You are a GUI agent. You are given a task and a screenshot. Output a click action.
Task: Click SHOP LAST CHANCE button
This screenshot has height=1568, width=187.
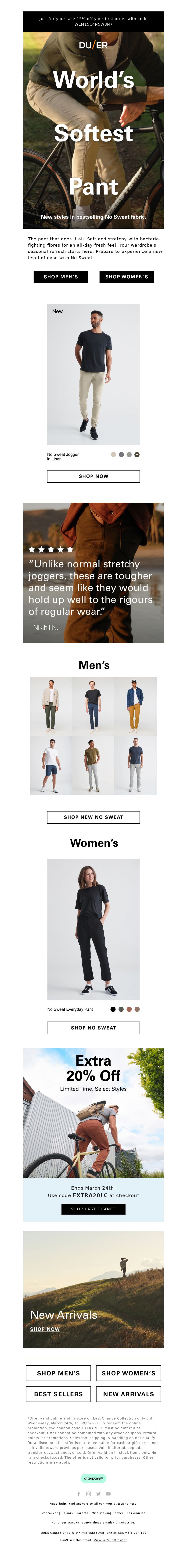pyautogui.click(x=93, y=1209)
